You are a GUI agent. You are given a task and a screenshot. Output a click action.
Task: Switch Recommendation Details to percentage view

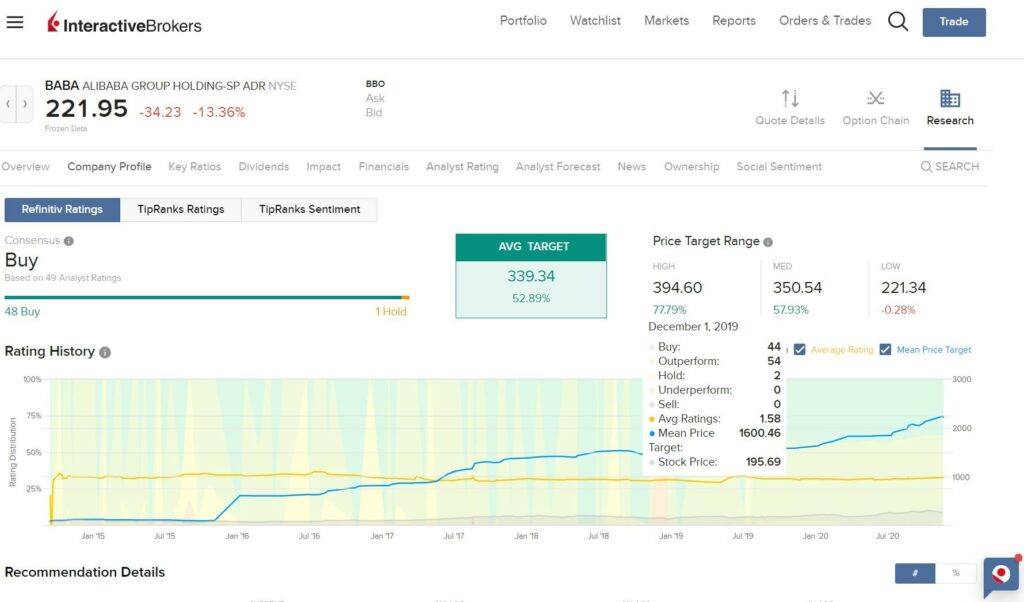pos(956,573)
